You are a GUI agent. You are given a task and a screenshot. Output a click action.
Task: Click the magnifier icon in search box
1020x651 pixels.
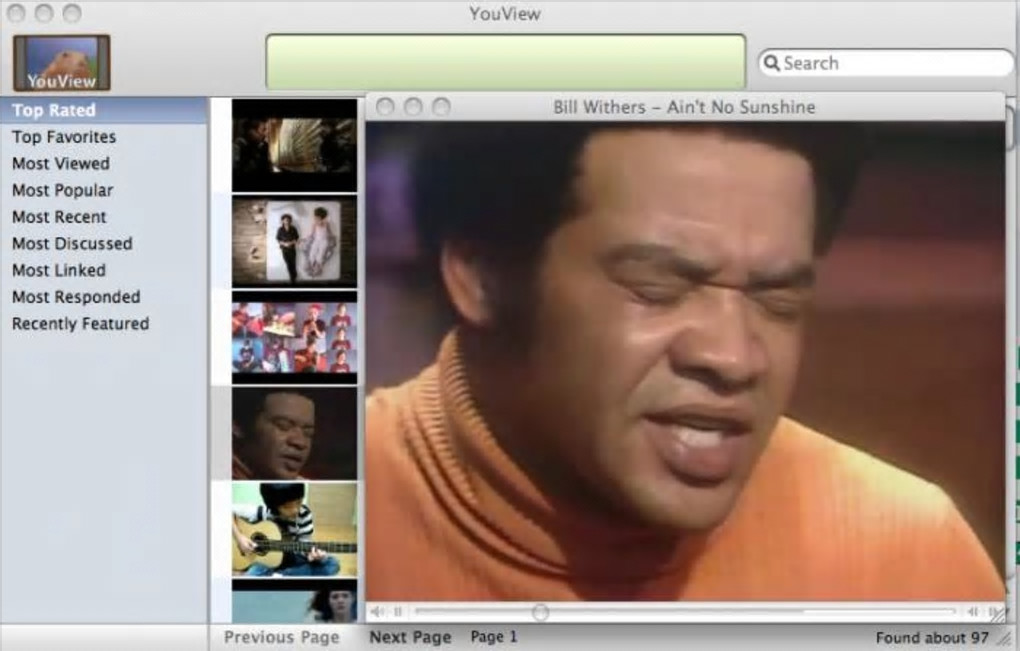click(x=772, y=62)
